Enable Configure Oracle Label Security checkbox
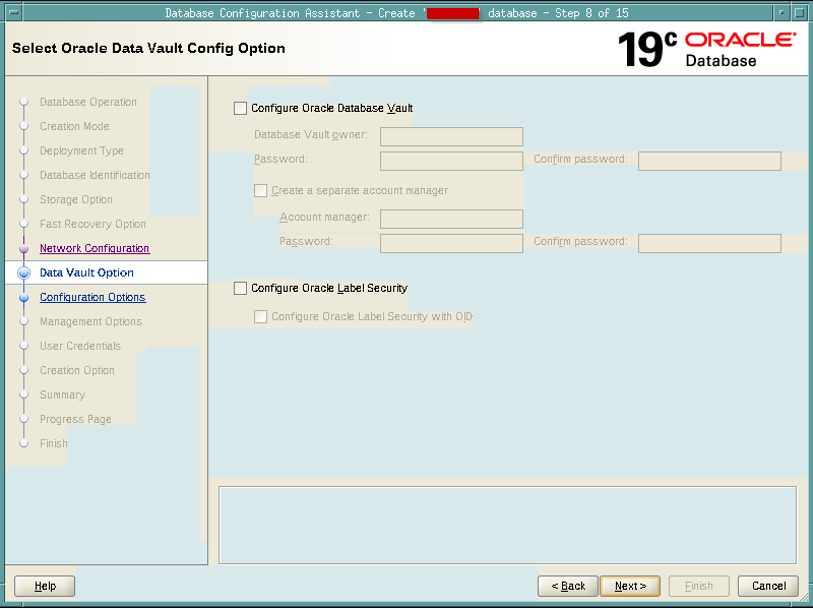 click(240, 288)
